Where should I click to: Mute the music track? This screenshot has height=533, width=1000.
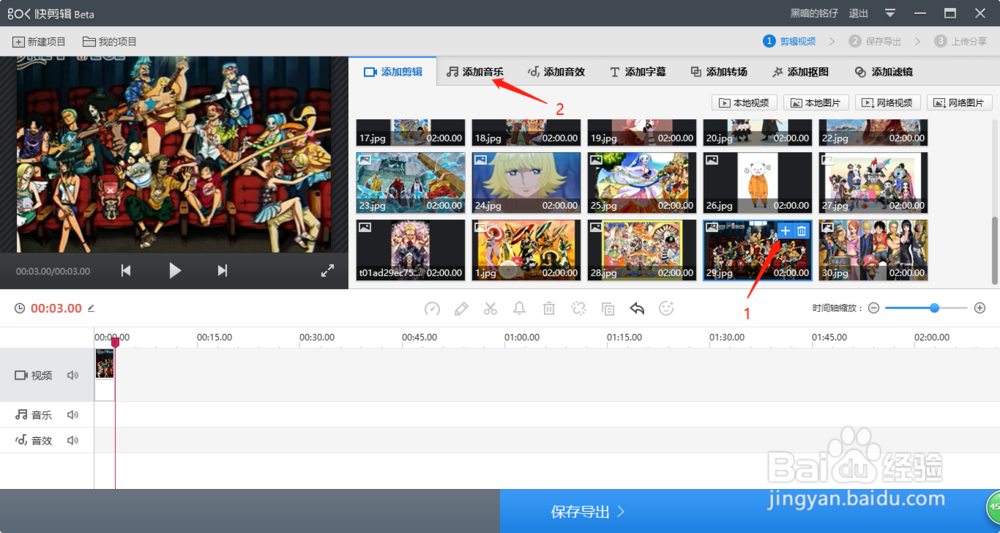73,415
